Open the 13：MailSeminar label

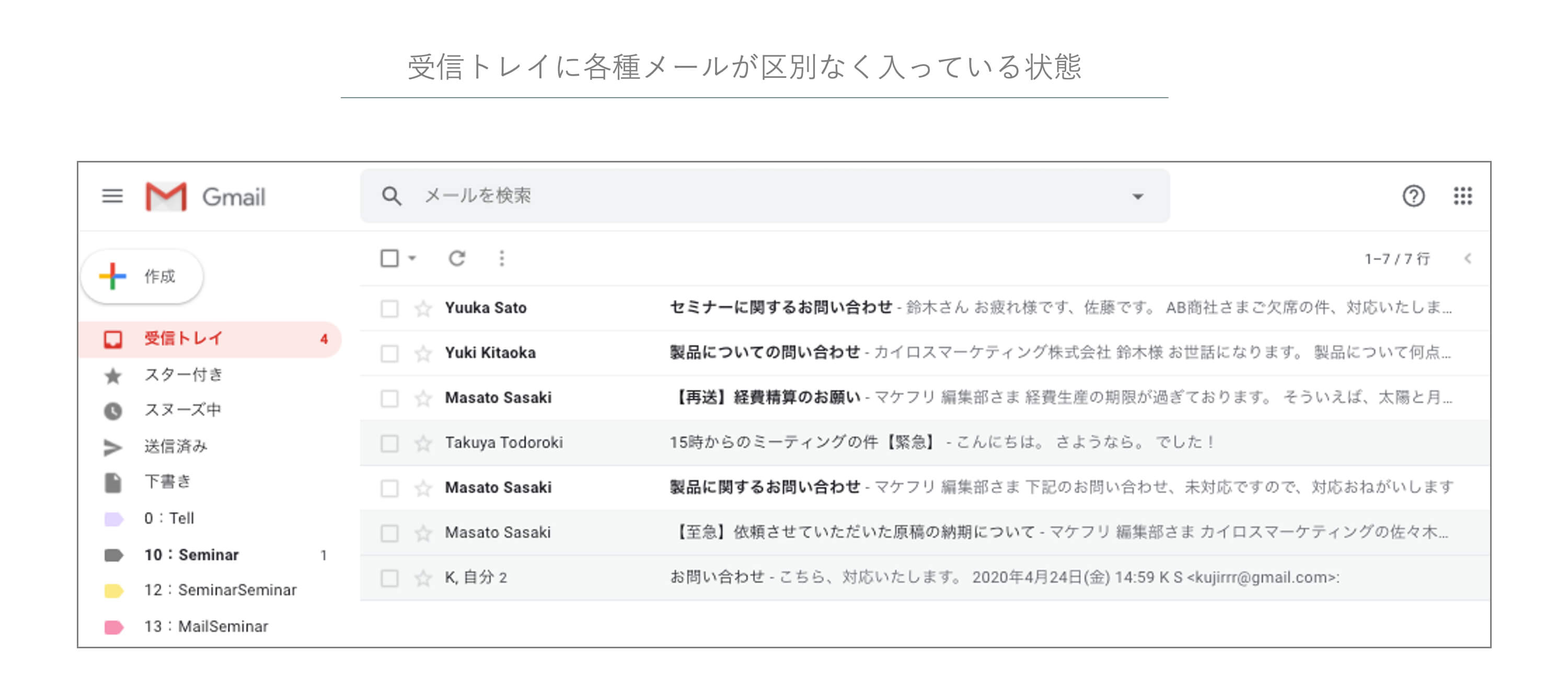[x=210, y=626]
